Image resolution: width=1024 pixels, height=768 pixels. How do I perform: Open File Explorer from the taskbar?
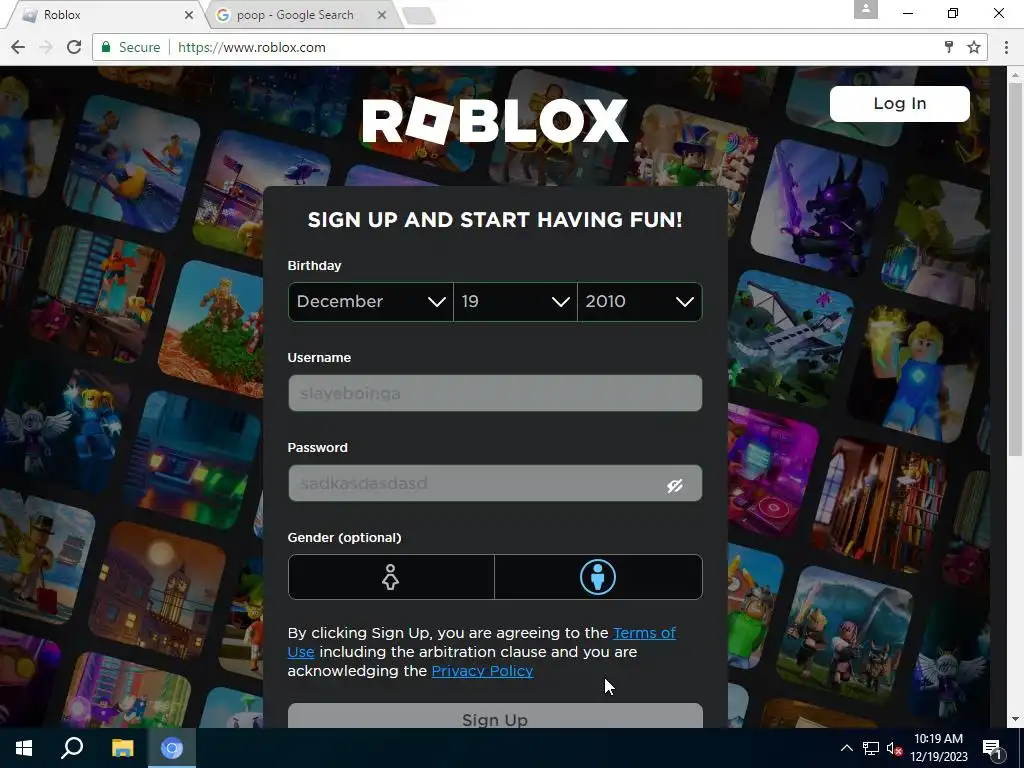122,748
